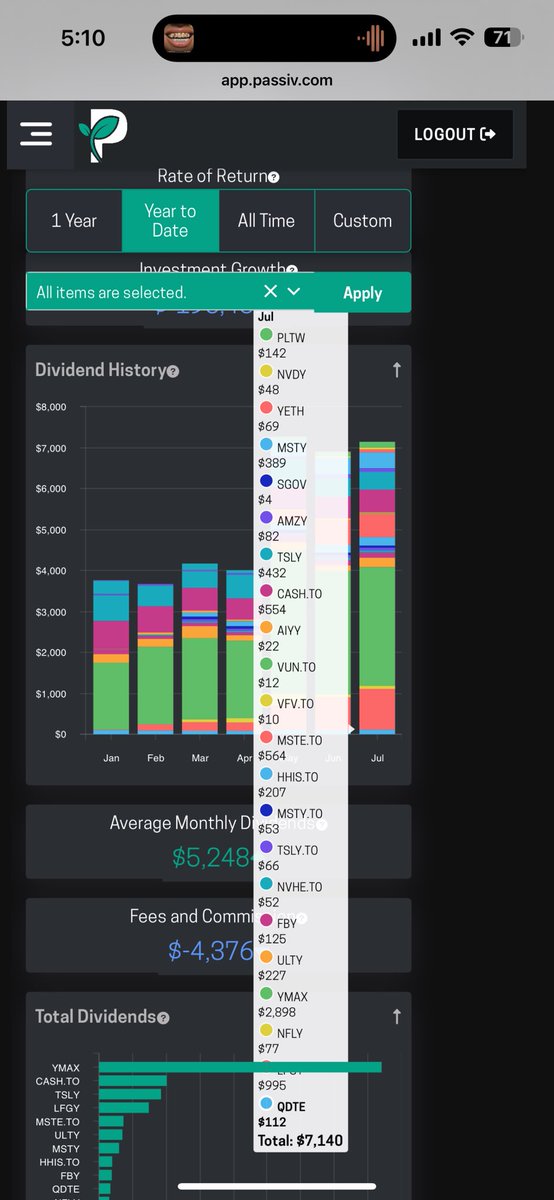
Task: Click the July dividend bar
Action: [377, 588]
